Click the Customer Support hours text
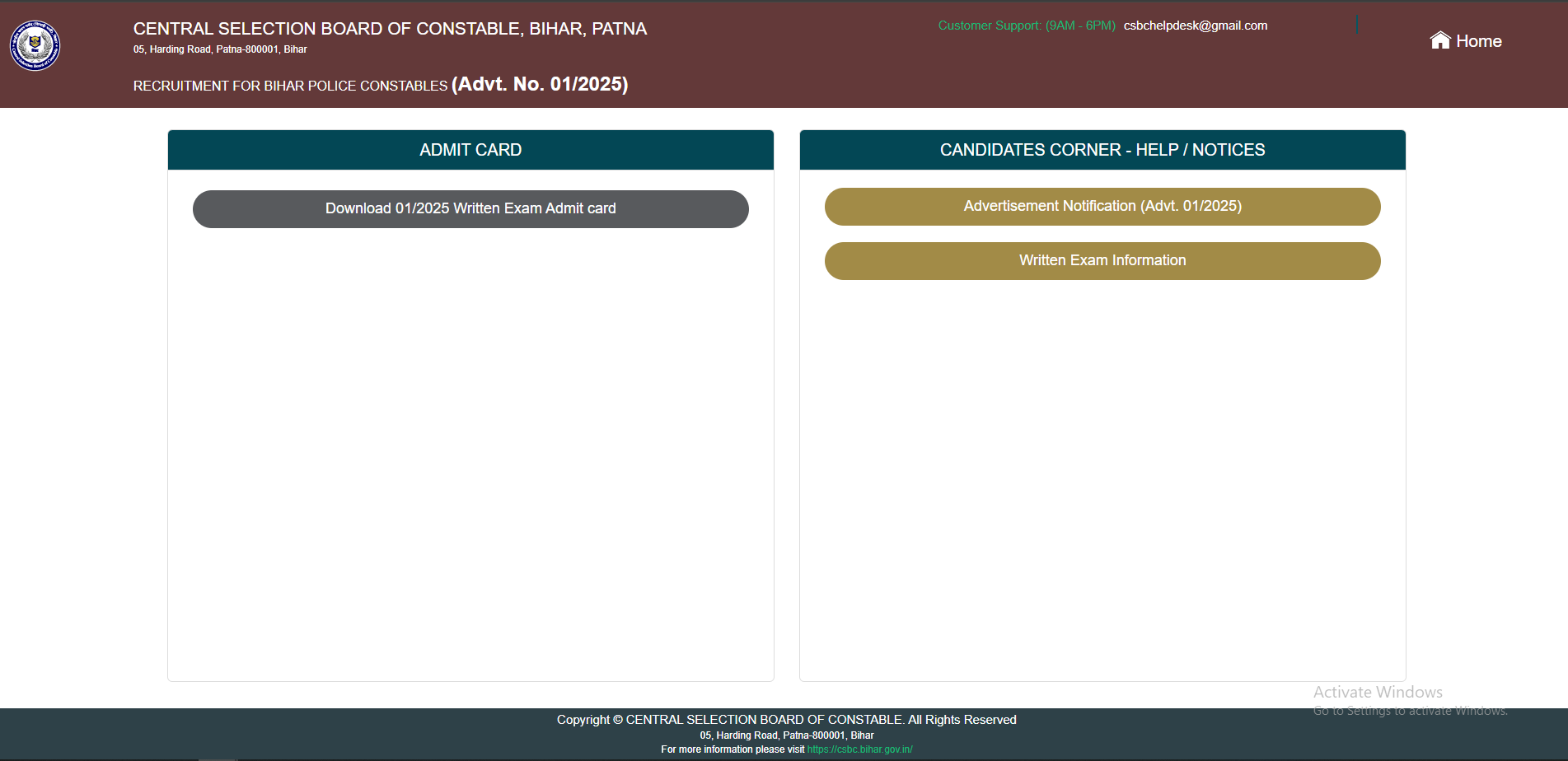Image resolution: width=1568 pixels, height=761 pixels. click(x=1026, y=26)
